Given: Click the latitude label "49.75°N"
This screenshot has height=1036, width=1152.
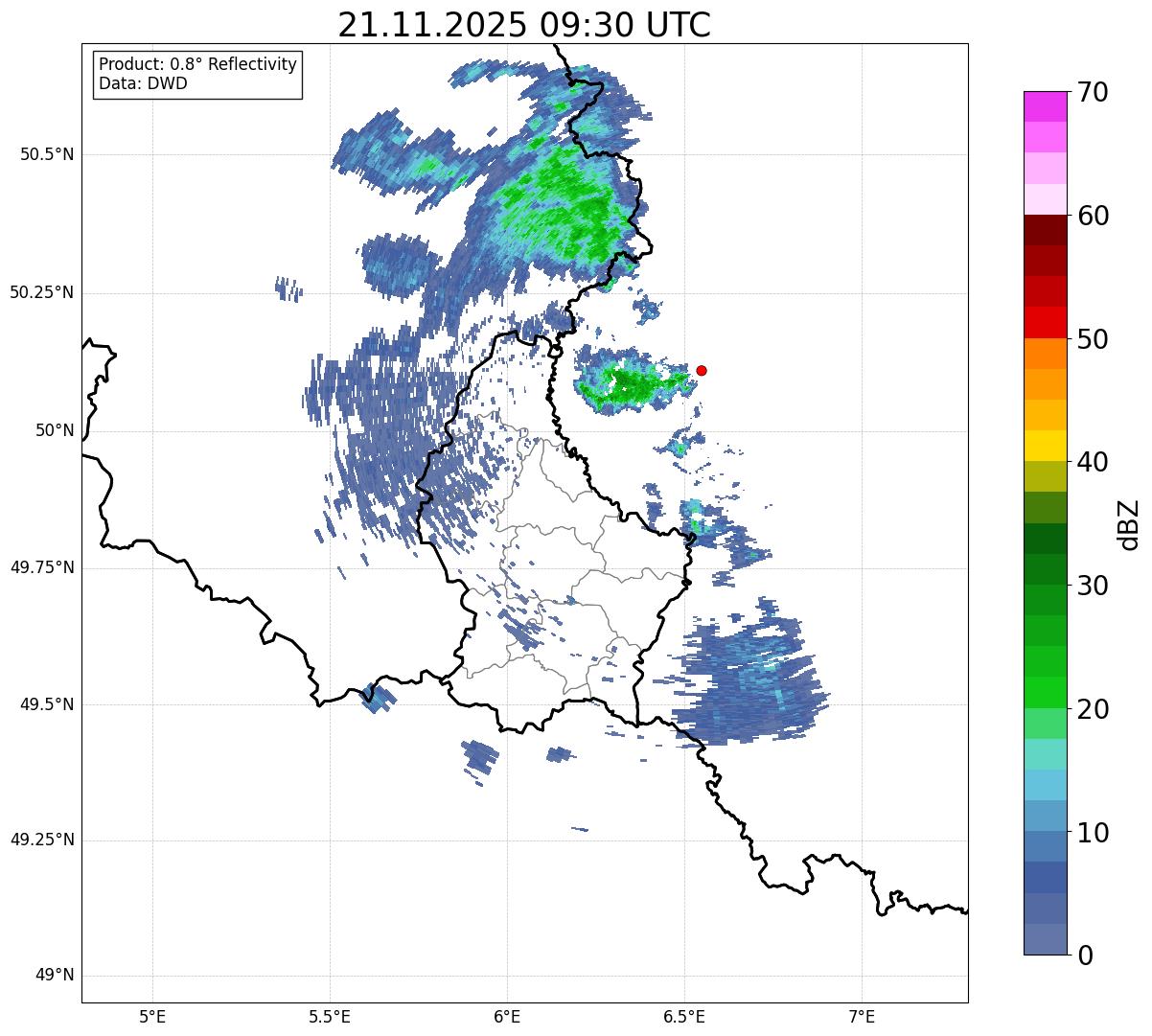Looking at the screenshot, I should [x=41, y=567].
